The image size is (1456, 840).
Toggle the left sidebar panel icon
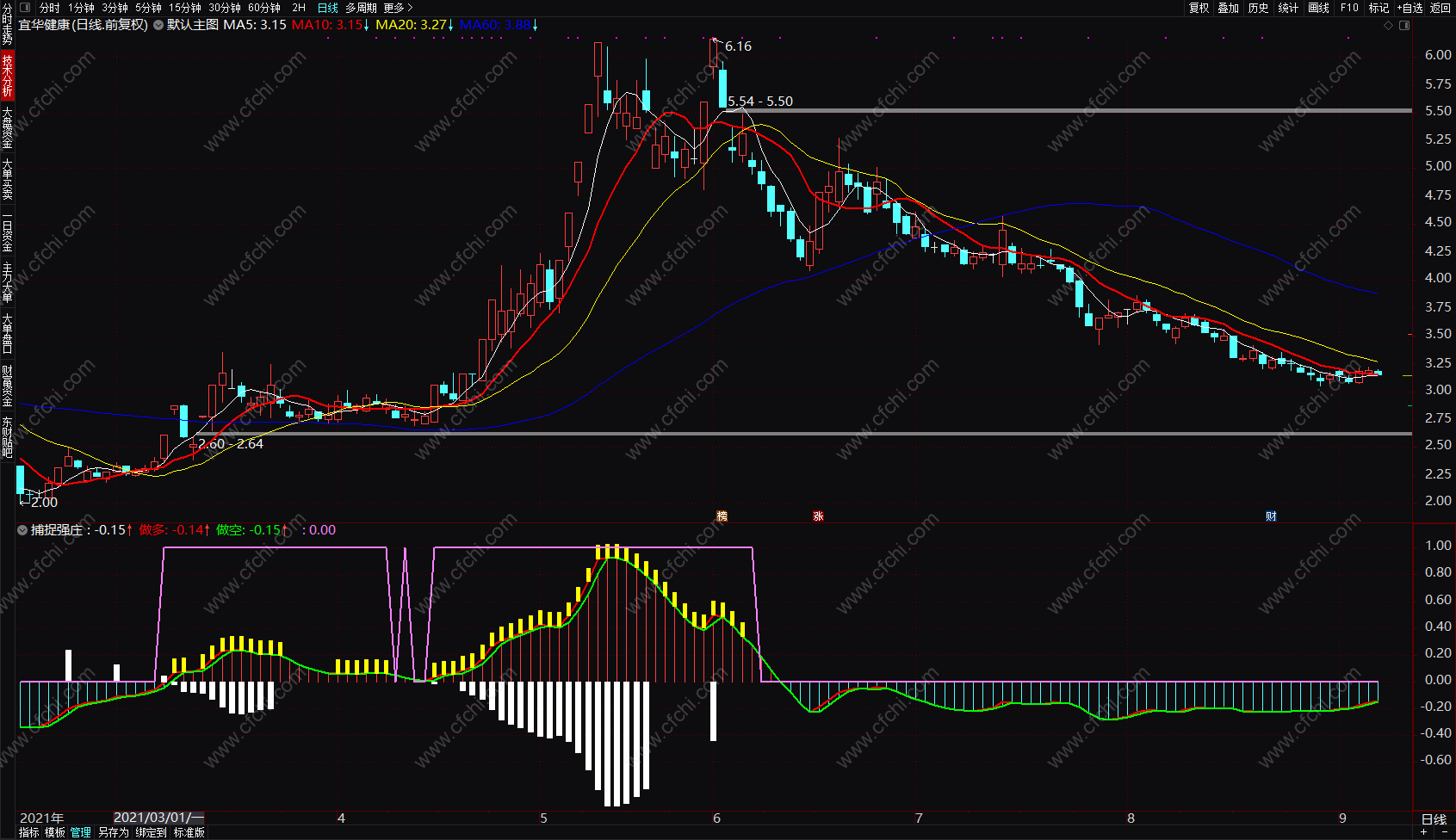click(24, 8)
